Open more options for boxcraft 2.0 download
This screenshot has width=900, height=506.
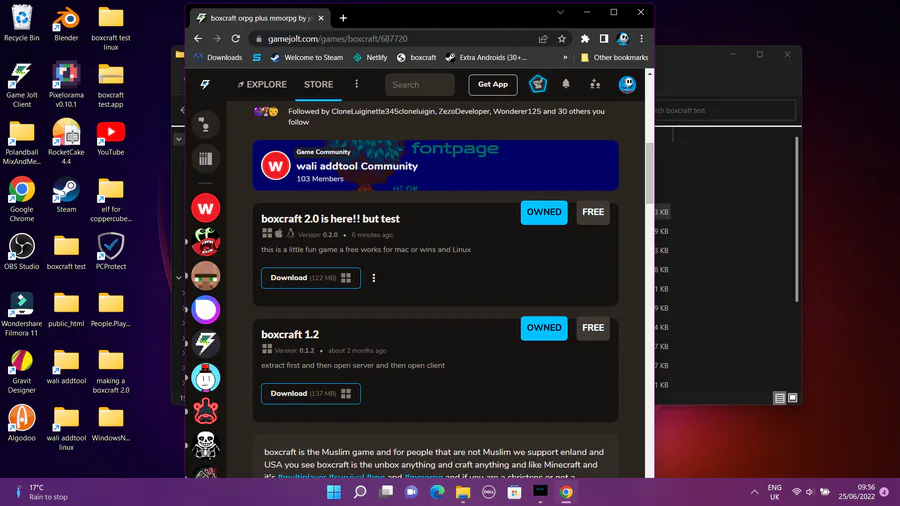[x=374, y=278]
